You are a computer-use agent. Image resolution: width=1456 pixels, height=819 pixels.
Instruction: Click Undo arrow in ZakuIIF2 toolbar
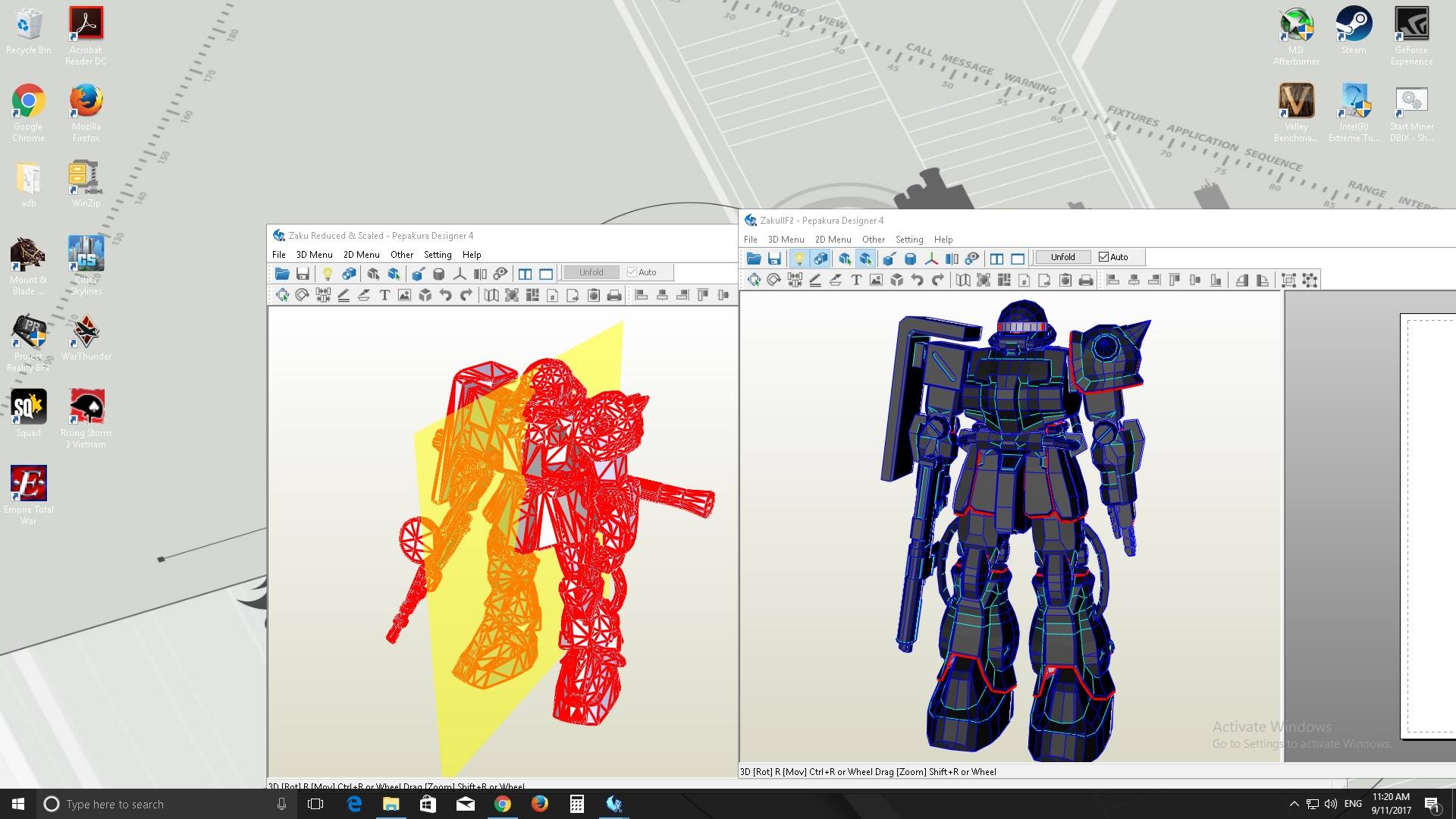(918, 280)
